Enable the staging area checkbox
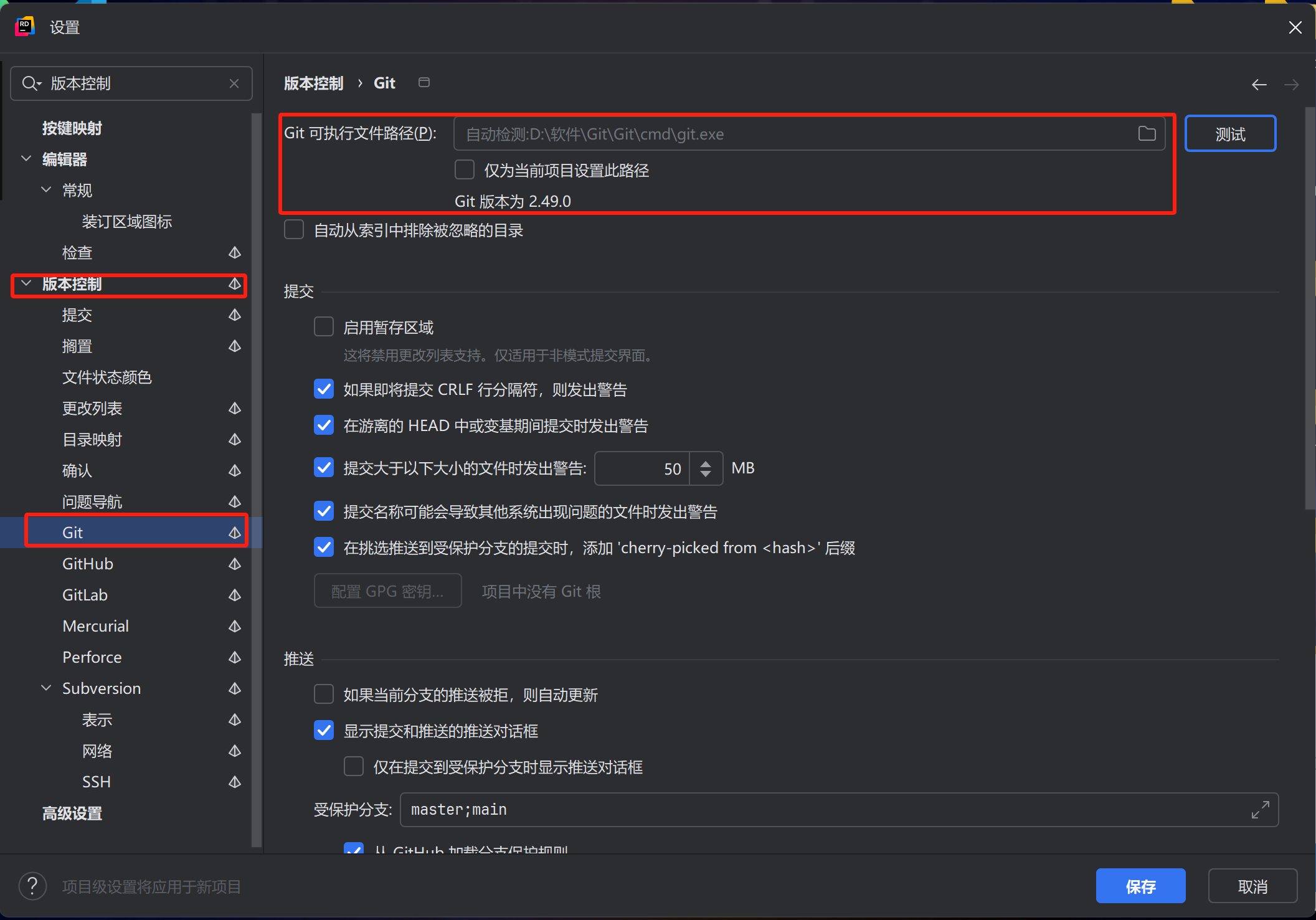 (x=324, y=327)
